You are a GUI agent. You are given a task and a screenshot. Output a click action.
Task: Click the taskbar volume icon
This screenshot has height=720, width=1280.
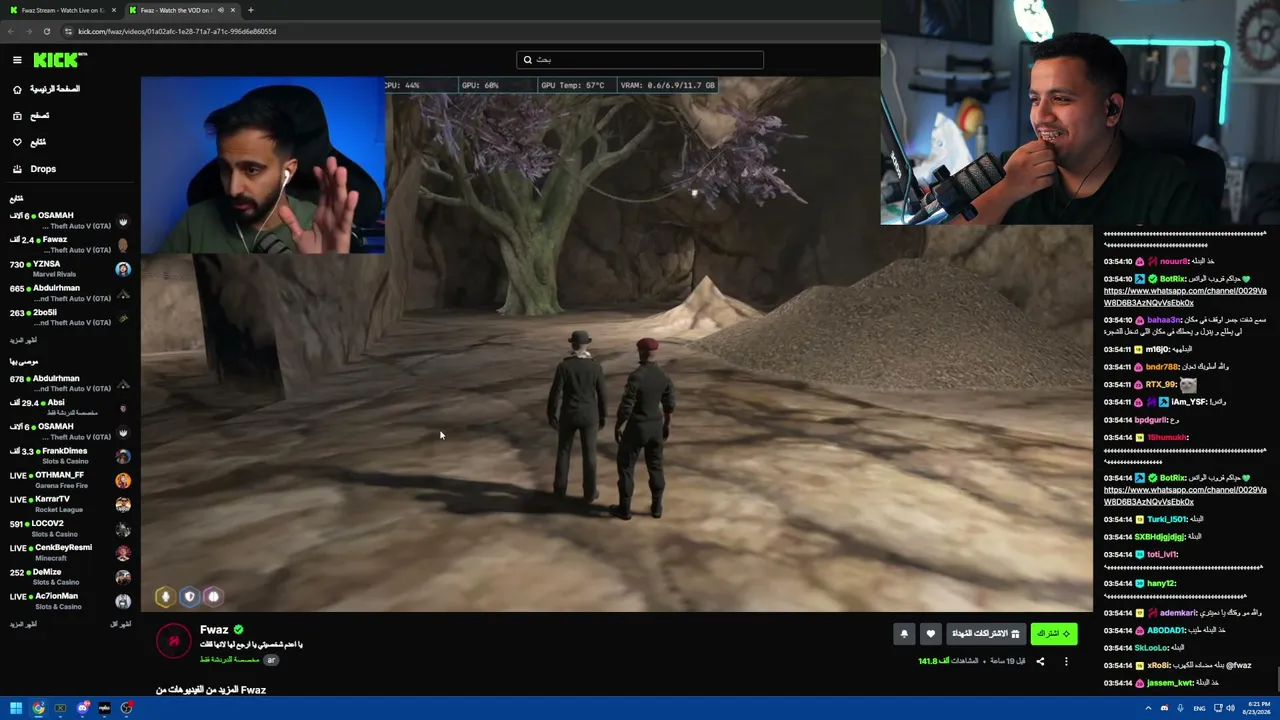1230,708
